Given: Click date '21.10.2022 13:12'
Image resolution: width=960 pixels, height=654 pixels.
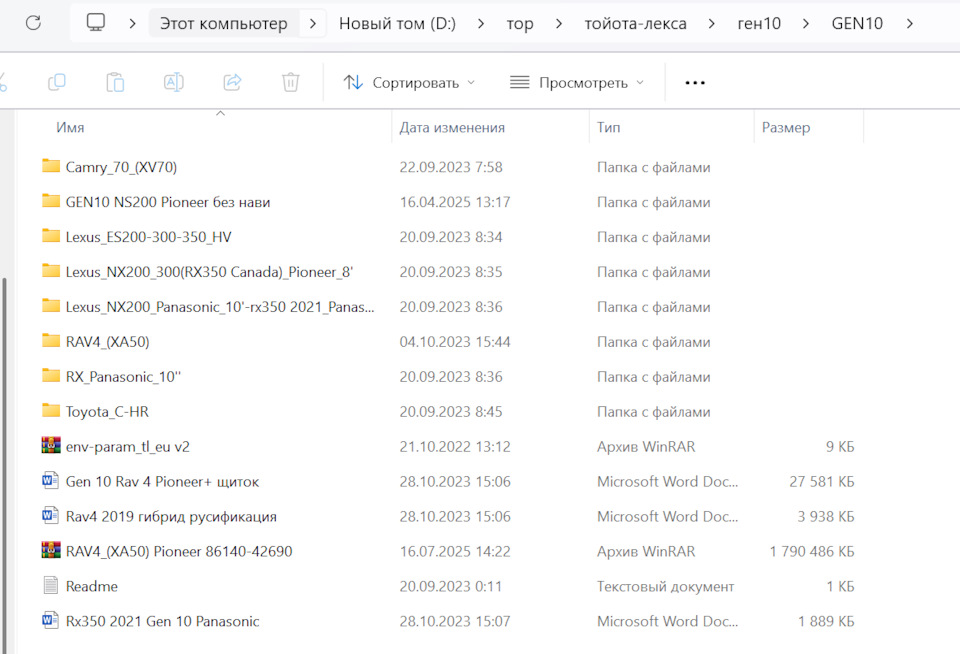Looking at the screenshot, I should click(x=455, y=446).
